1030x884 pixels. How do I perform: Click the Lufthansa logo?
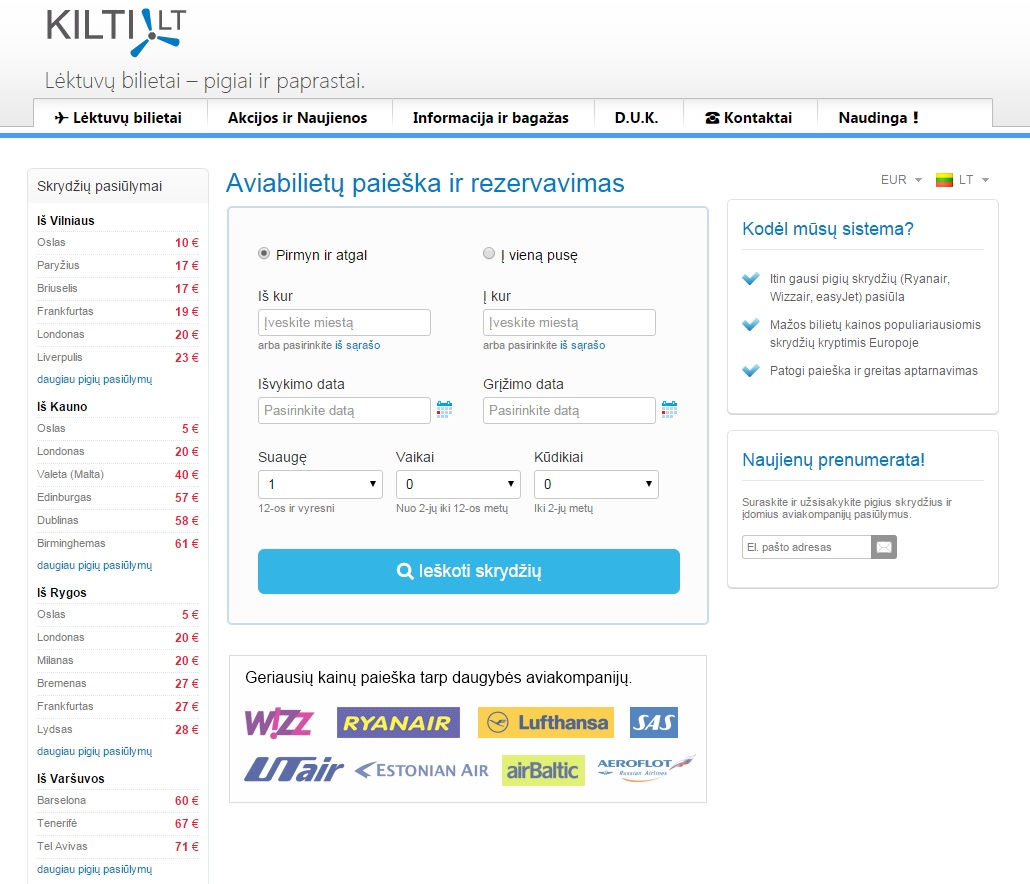coord(545,722)
